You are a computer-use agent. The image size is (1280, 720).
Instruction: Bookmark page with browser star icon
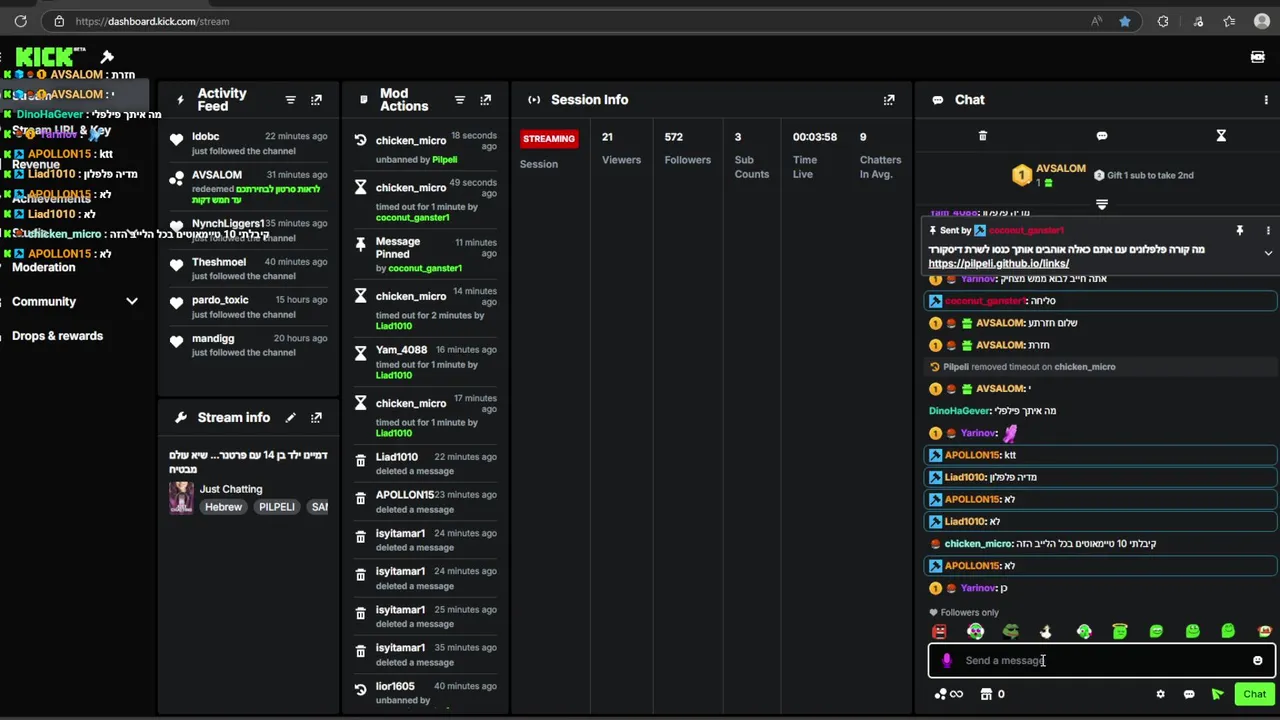[1125, 21]
